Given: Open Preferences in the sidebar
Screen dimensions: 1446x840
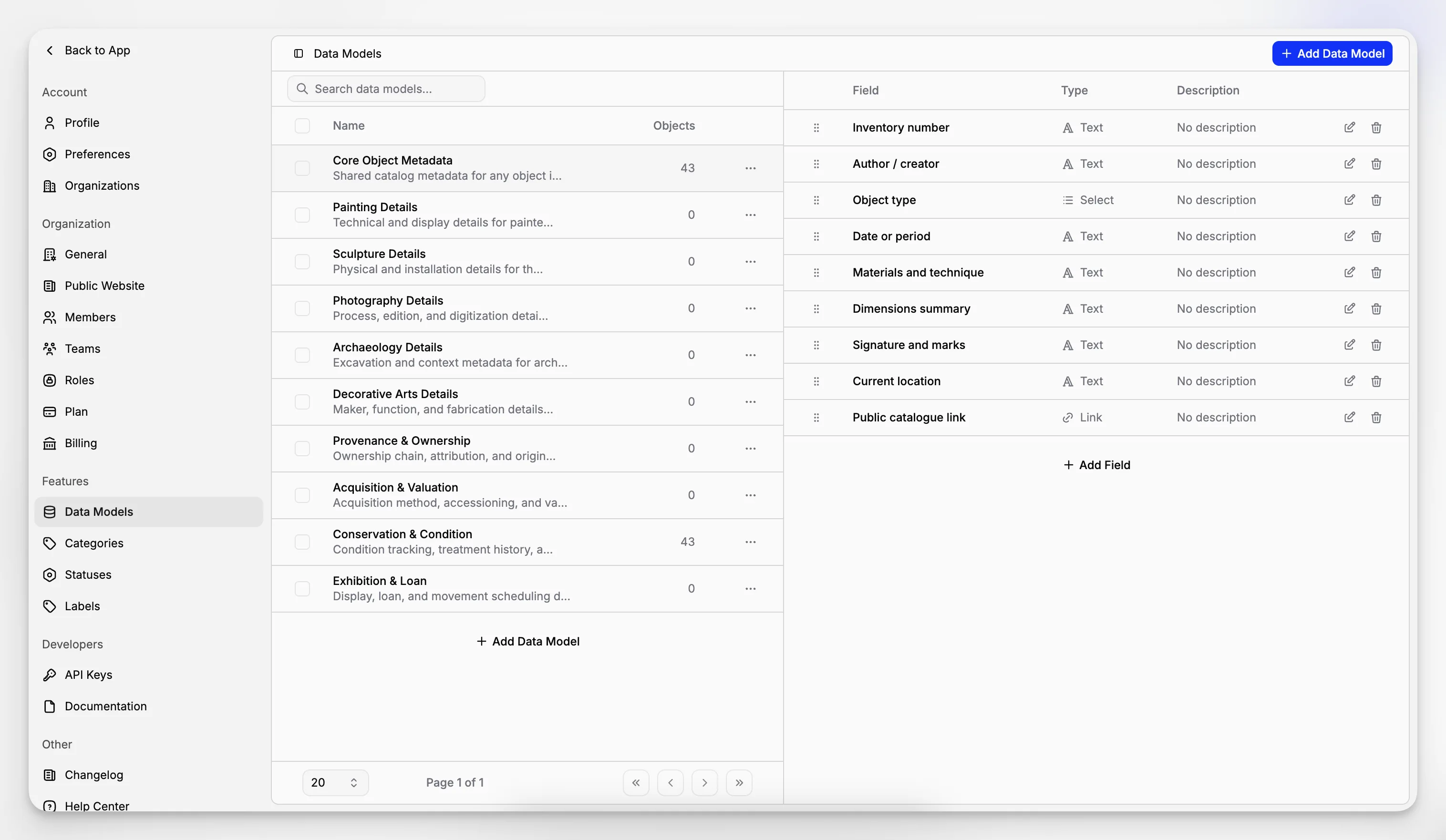Looking at the screenshot, I should click(149, 154).
